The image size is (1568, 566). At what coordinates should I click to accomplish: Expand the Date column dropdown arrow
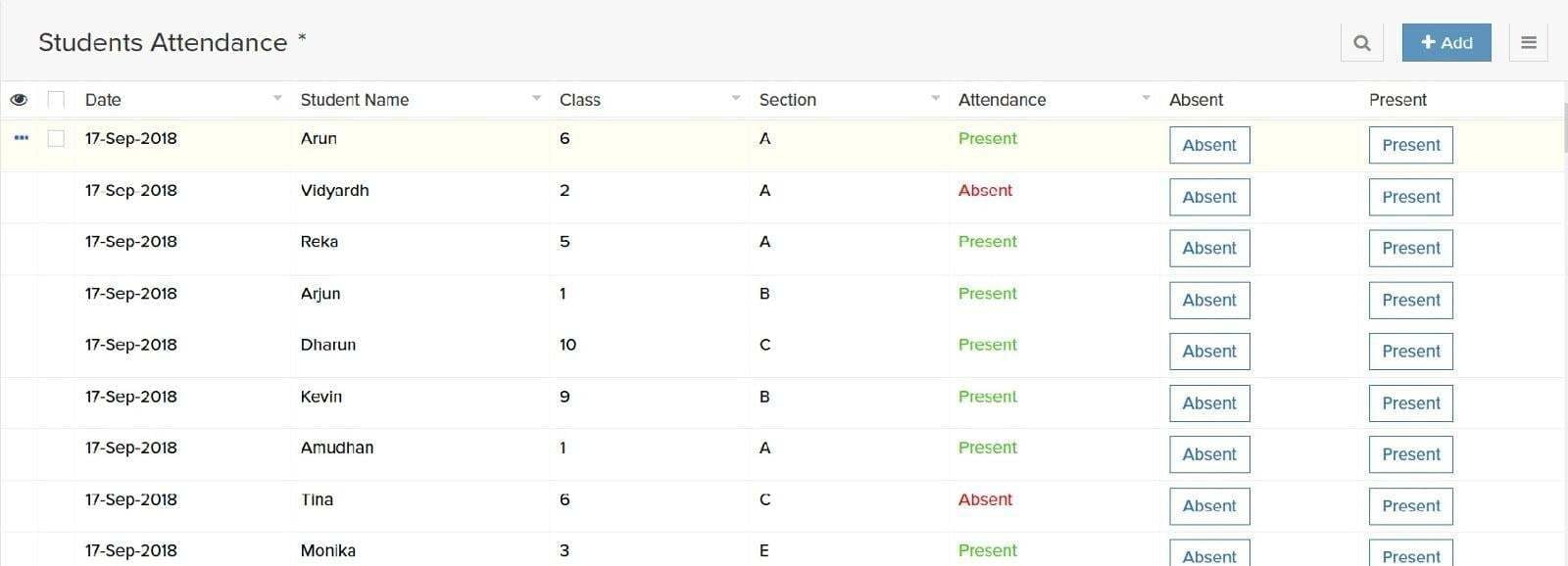277,98
